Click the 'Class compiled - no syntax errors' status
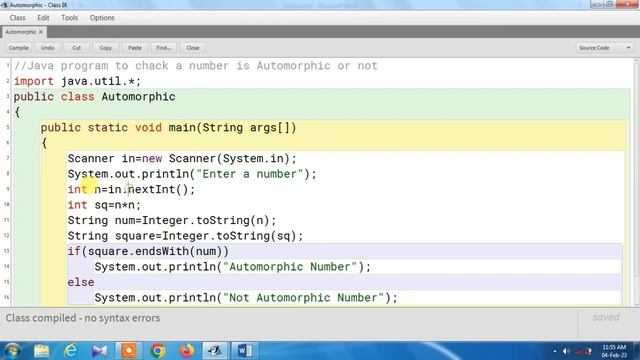The image size is (640, 360). (x=82, y=318)
